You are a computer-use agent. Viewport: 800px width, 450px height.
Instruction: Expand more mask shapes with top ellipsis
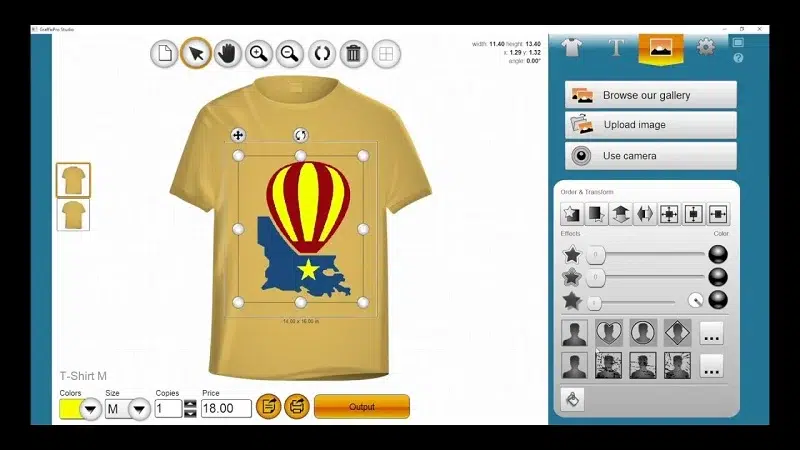click(711, 334)
